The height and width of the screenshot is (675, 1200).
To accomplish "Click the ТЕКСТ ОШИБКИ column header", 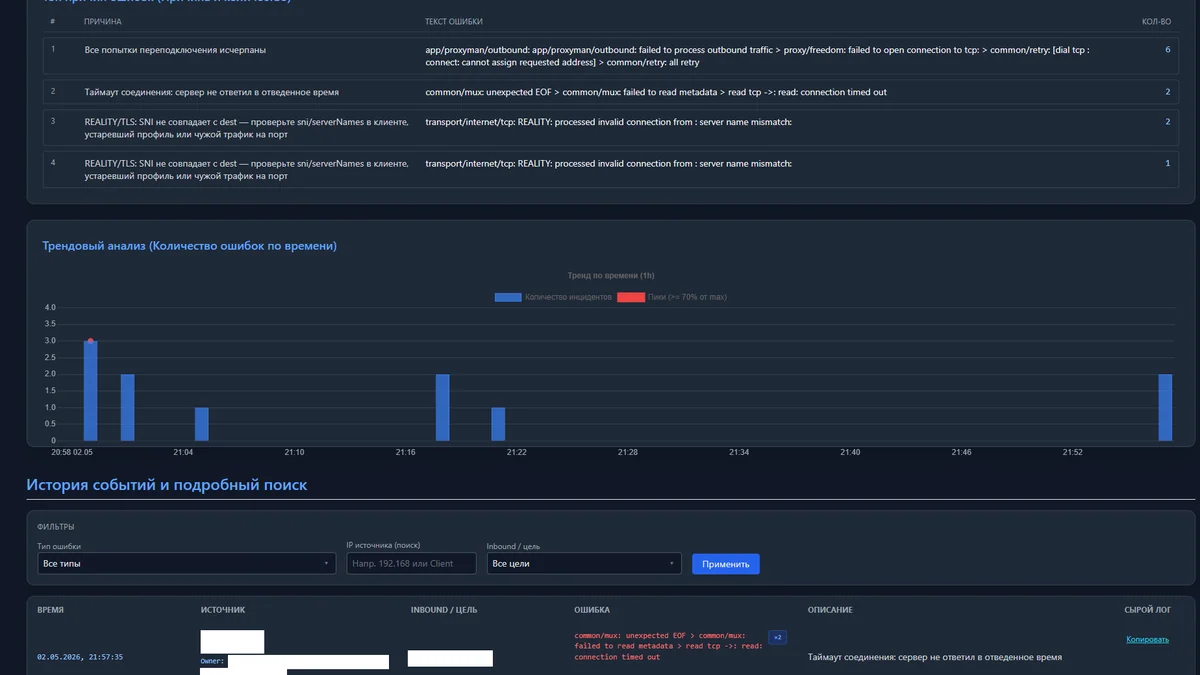I will click(x=456, y=21).
